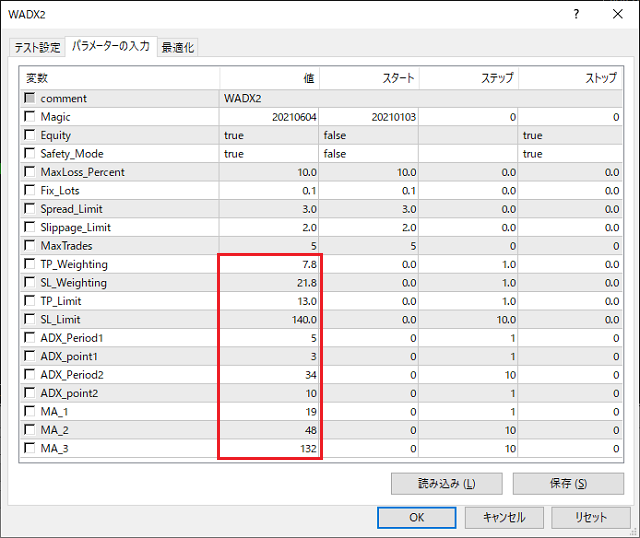Select the Slippage_Limit value 2.0
640x538 pixels.
pos(269,227)
